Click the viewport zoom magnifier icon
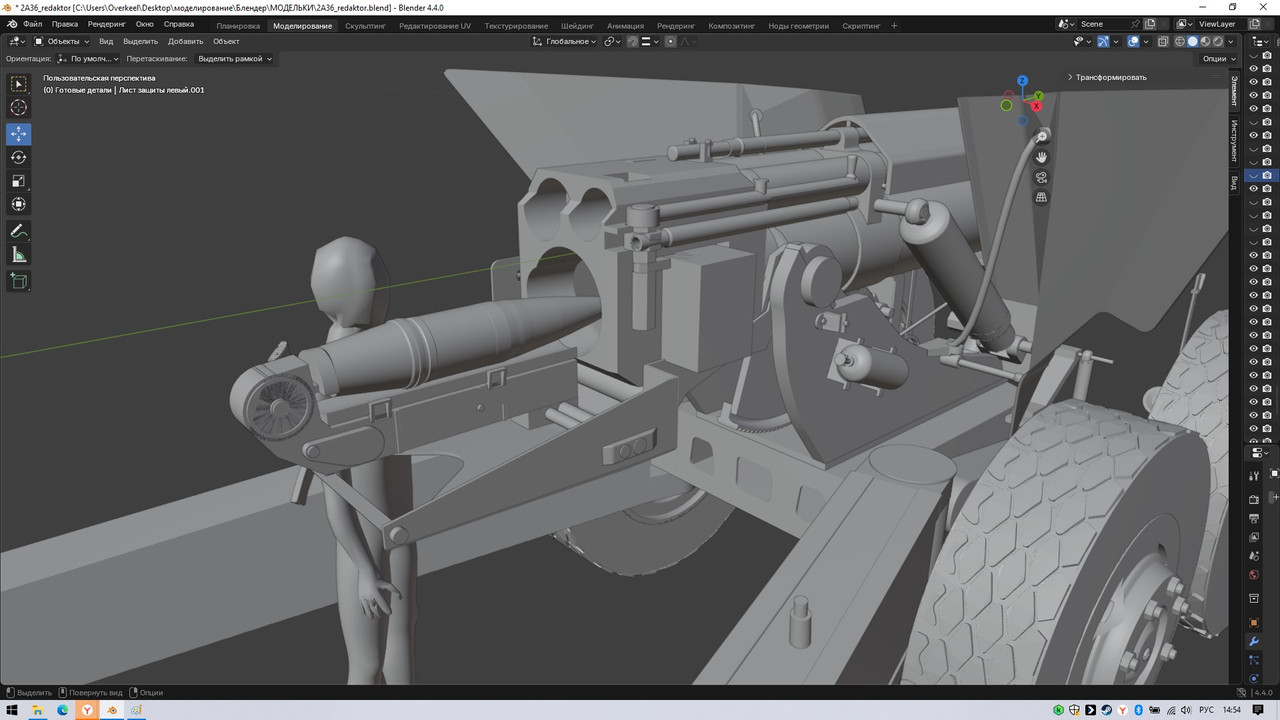This screenshot has width=1280, height=720. pyautogui.click(x=1041, y=136)
